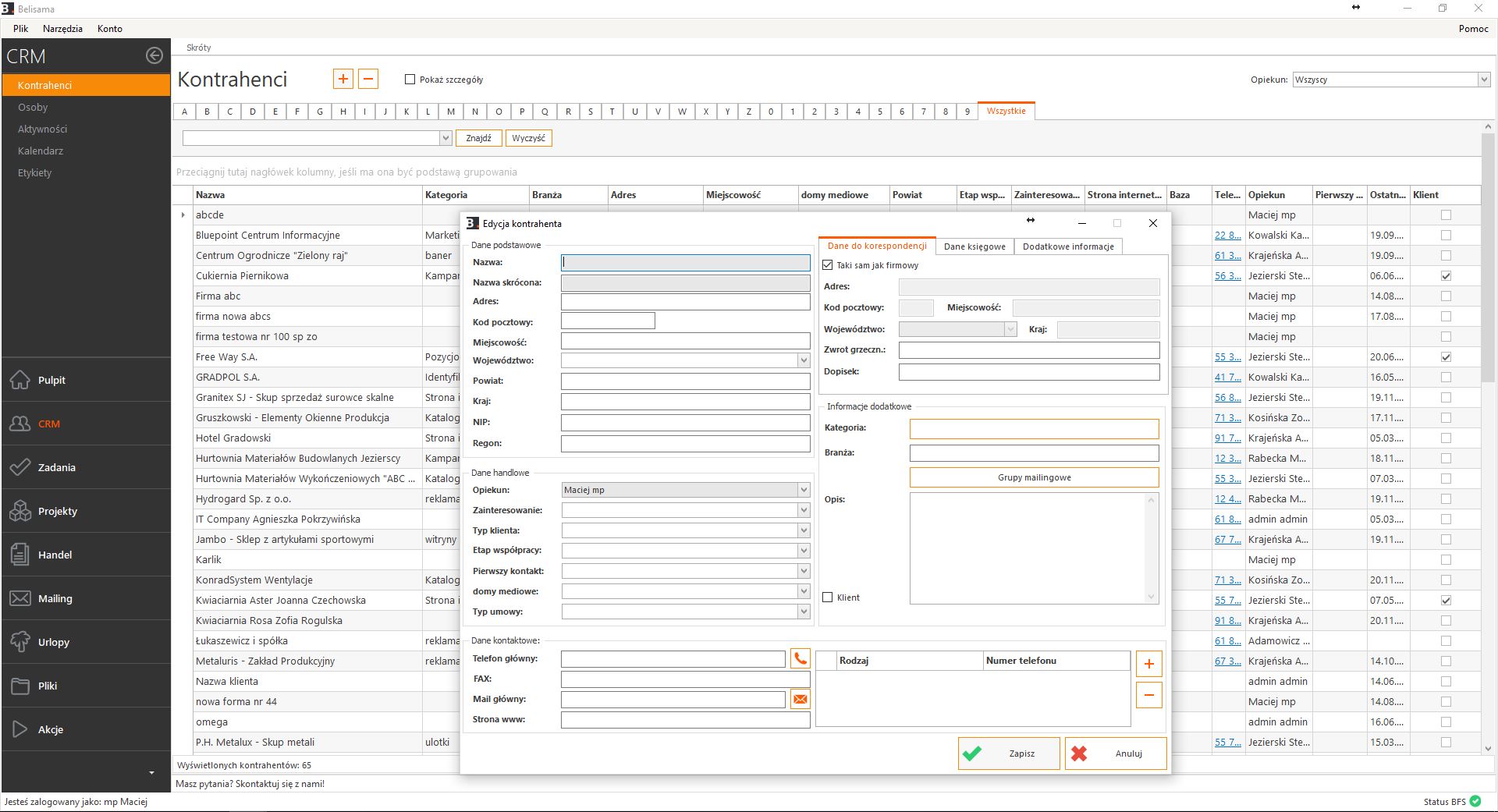Switch to the Dane księgowe tab
The width and height of the screenshot is (1498, 812).
(974, 246)
